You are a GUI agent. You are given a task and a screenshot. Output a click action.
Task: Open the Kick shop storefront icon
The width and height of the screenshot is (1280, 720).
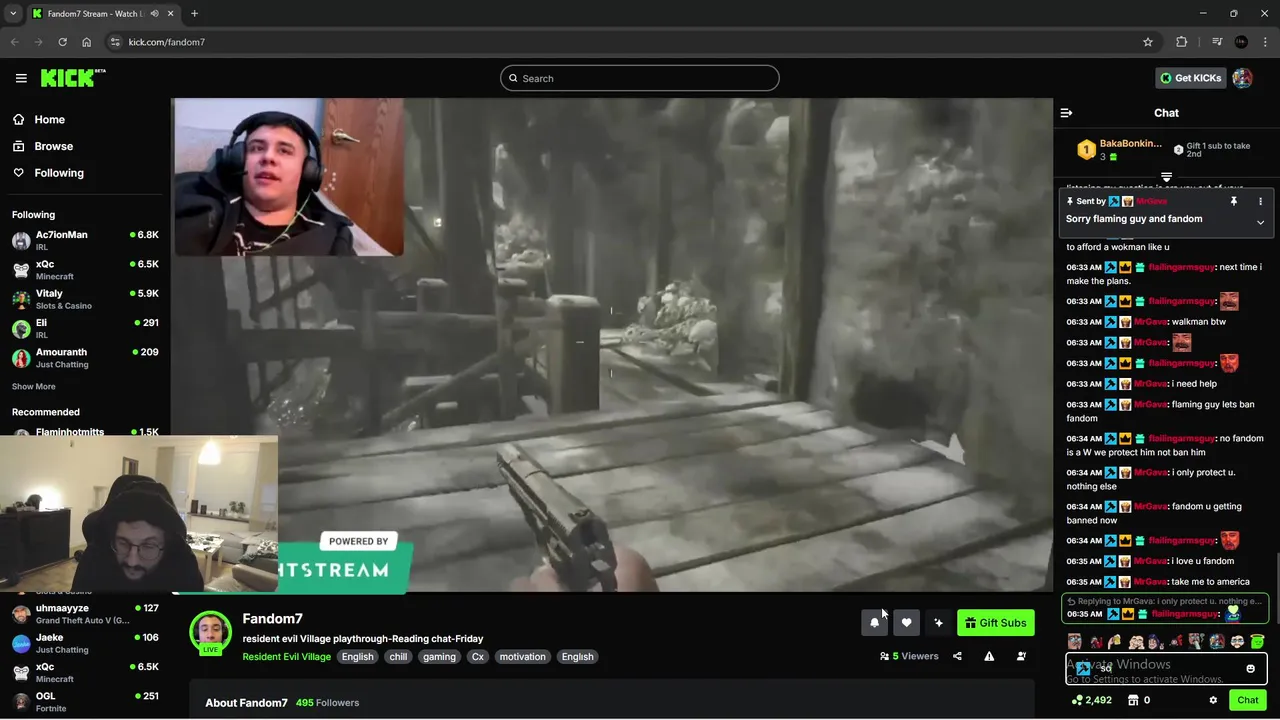[x=1132, y=700]
